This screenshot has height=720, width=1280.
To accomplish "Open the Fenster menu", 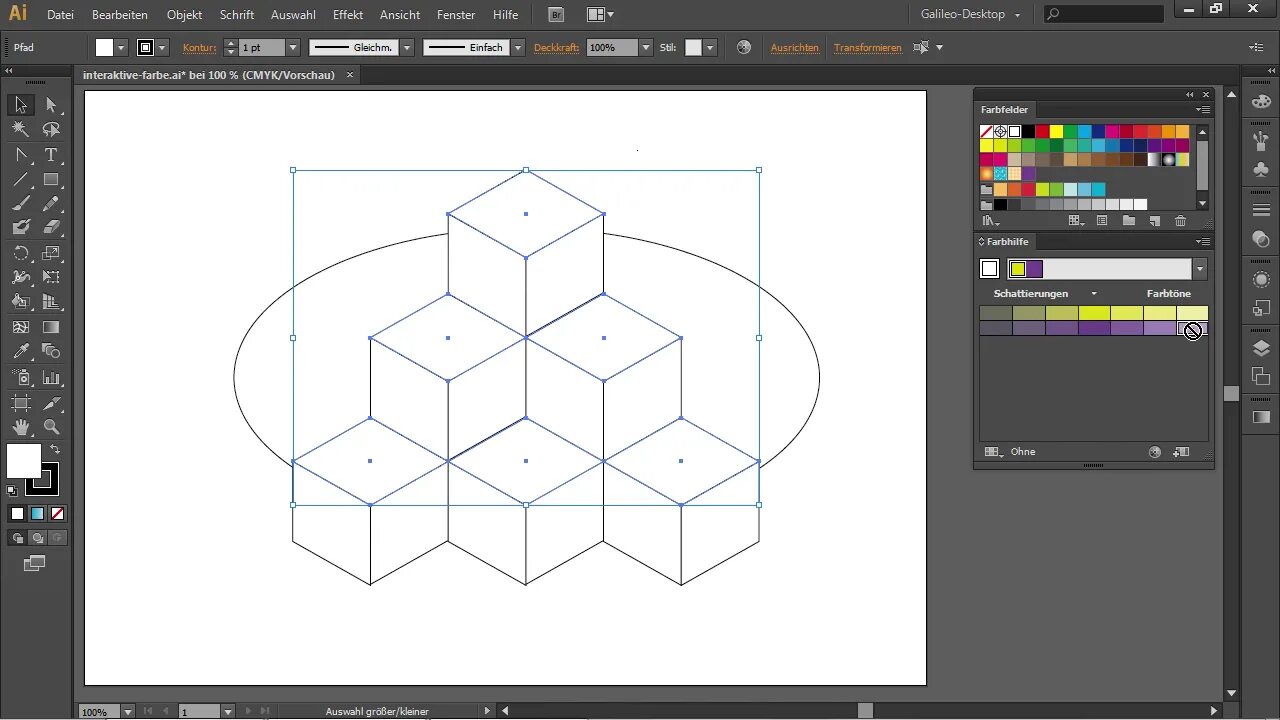I will pos(456,15).
